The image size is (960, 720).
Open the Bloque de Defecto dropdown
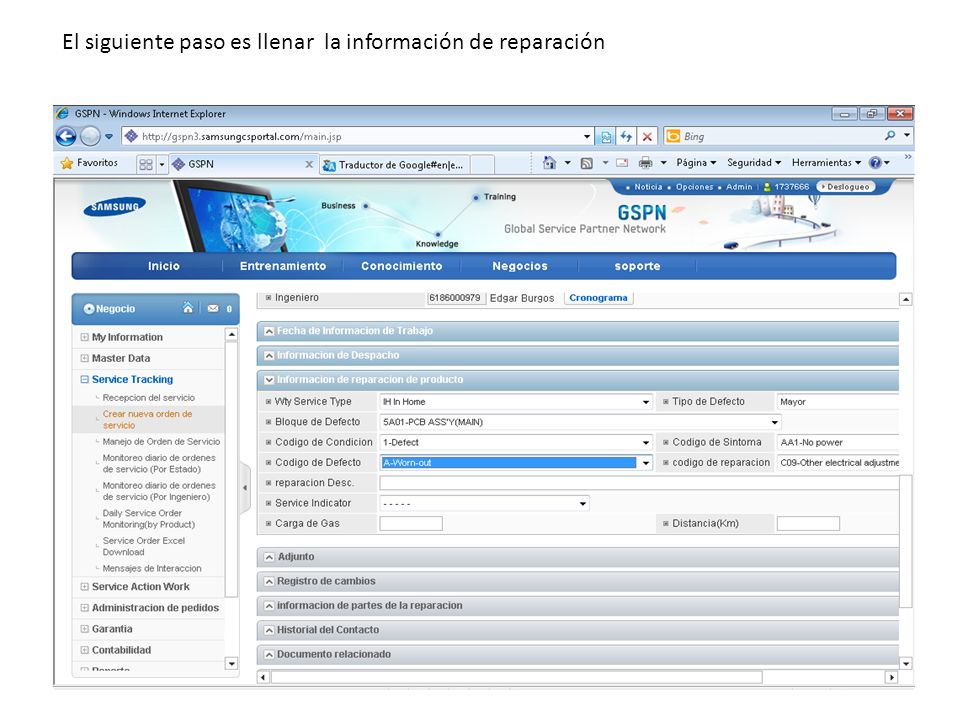pyautogui.click(x=580, y=422)
